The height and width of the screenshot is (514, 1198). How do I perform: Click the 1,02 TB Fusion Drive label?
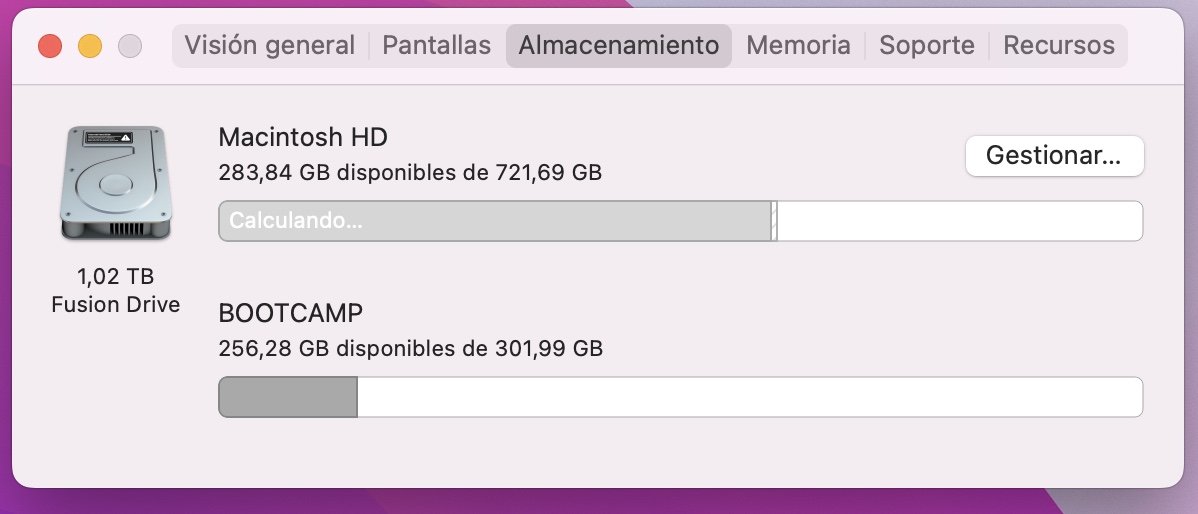coord(115,290)
